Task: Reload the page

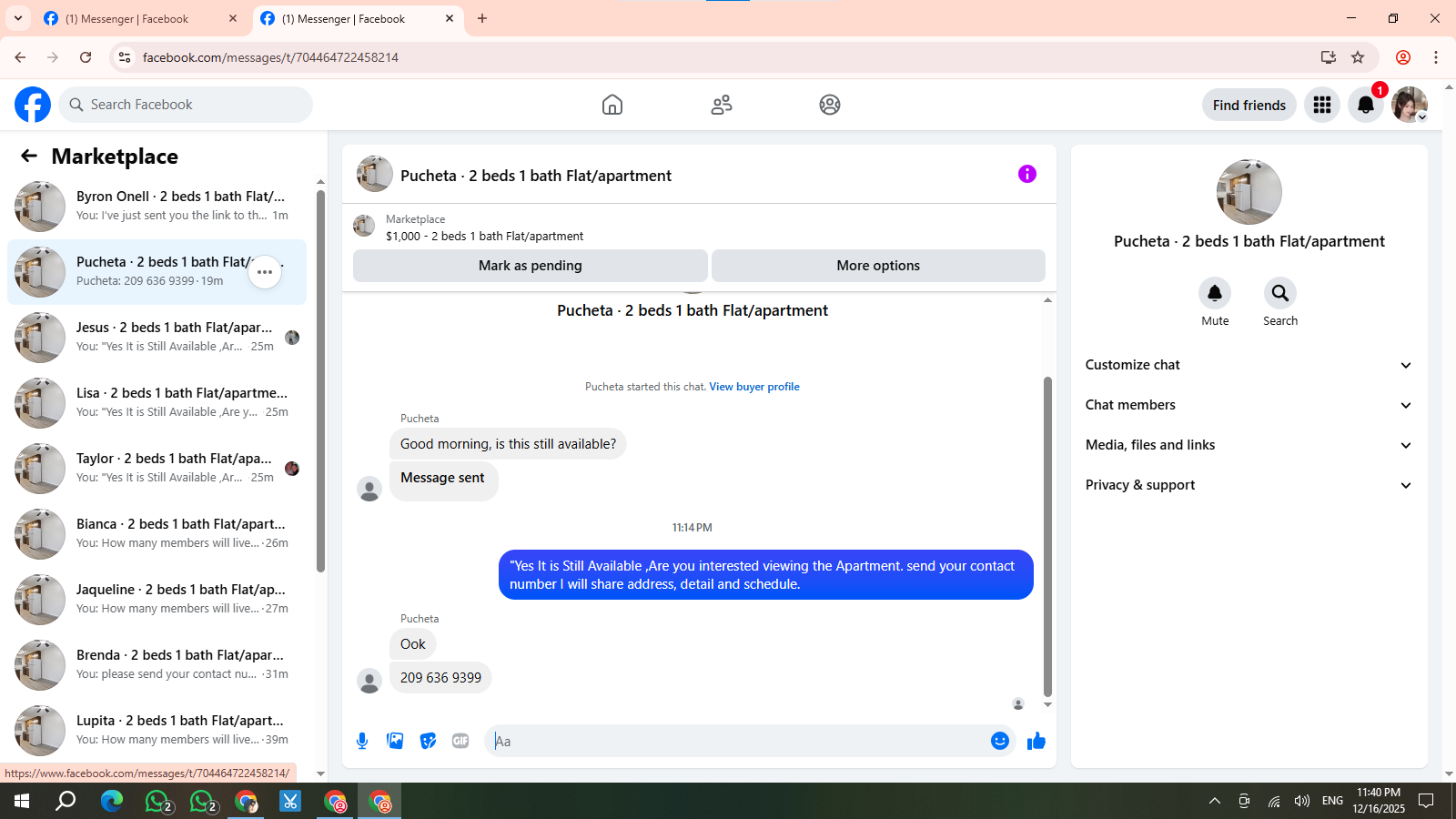Action: (x=86, y=57)
